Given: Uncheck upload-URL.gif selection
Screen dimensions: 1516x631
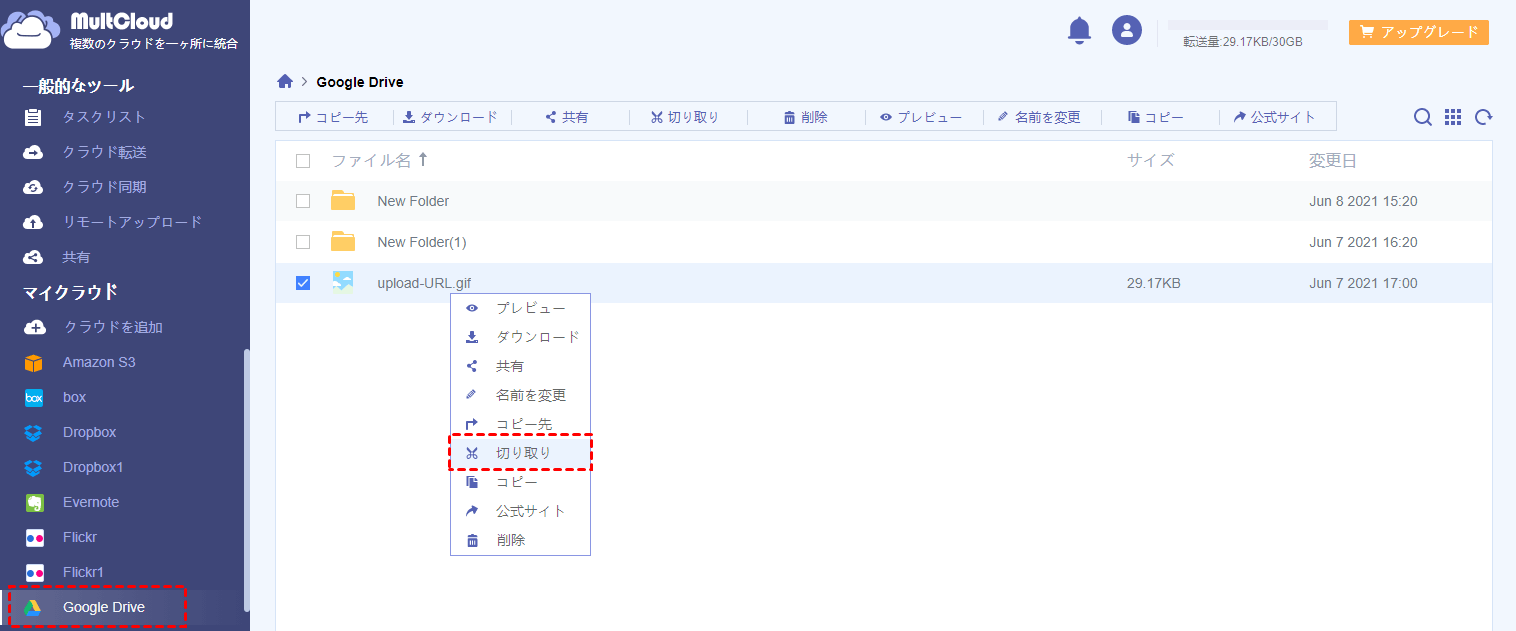Looking at the screenshot, I should point(303,283).
